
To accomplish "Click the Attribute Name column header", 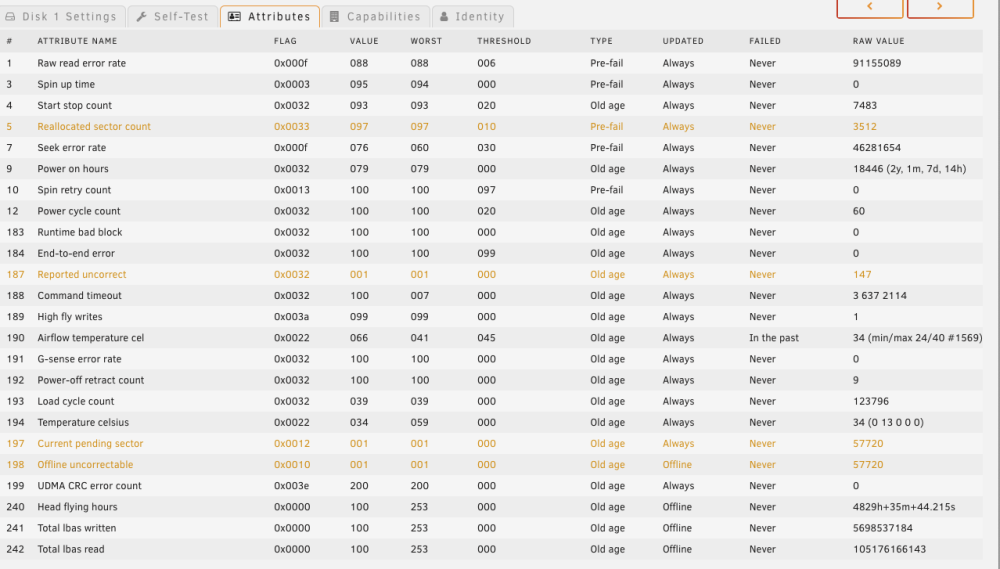I will [77, 41].
